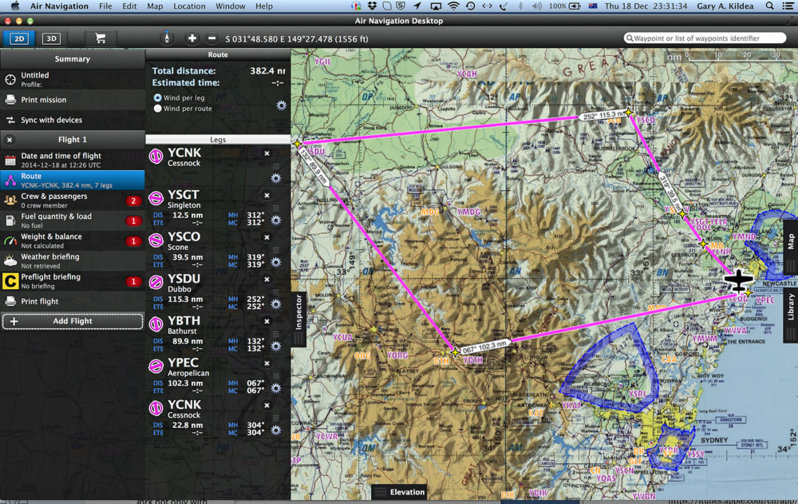Viewport: 798px width, 504px height.
Task: Remove the YSDU Dubbo leg
Action: click(x=267, y=279)
